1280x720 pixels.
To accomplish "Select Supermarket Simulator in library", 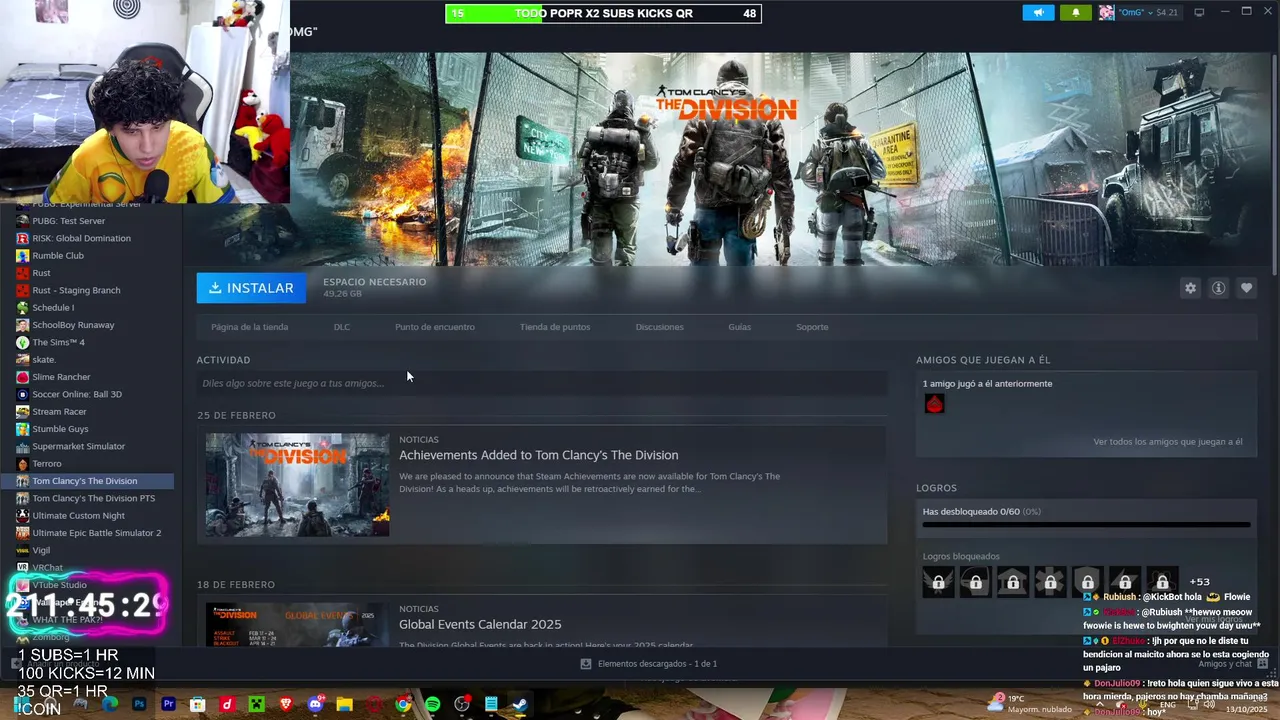I will tap(78, 446).
